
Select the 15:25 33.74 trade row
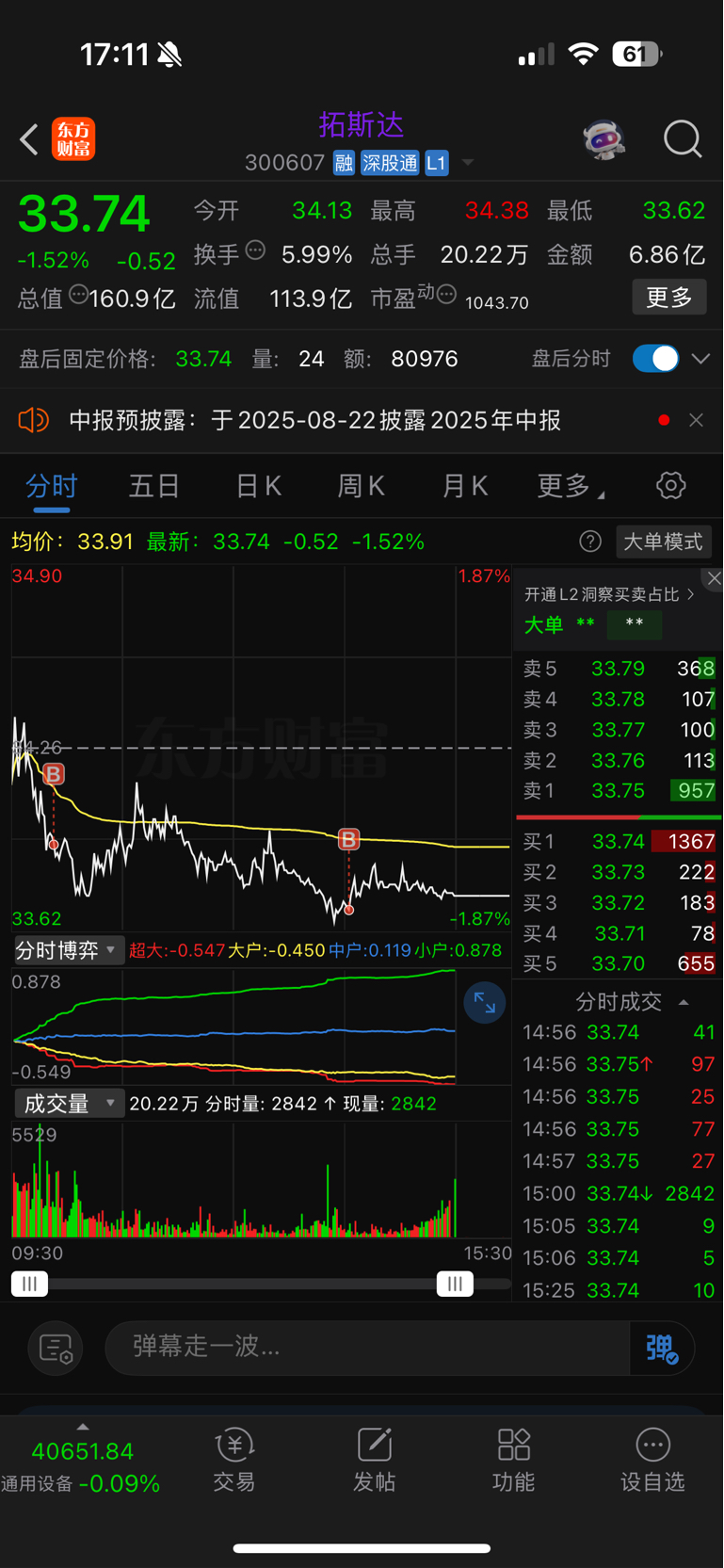click(619, 1290)
